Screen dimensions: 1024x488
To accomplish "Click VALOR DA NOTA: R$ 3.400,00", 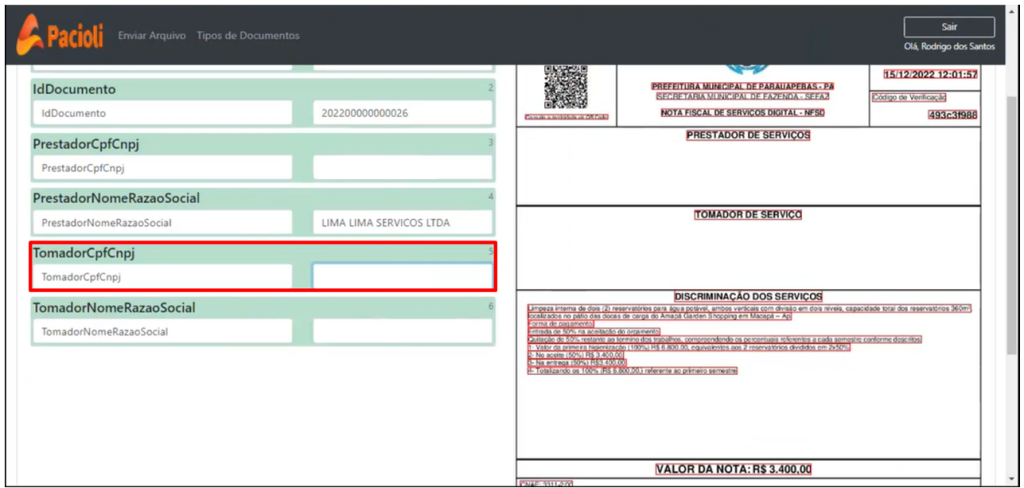I will [734, 469].
